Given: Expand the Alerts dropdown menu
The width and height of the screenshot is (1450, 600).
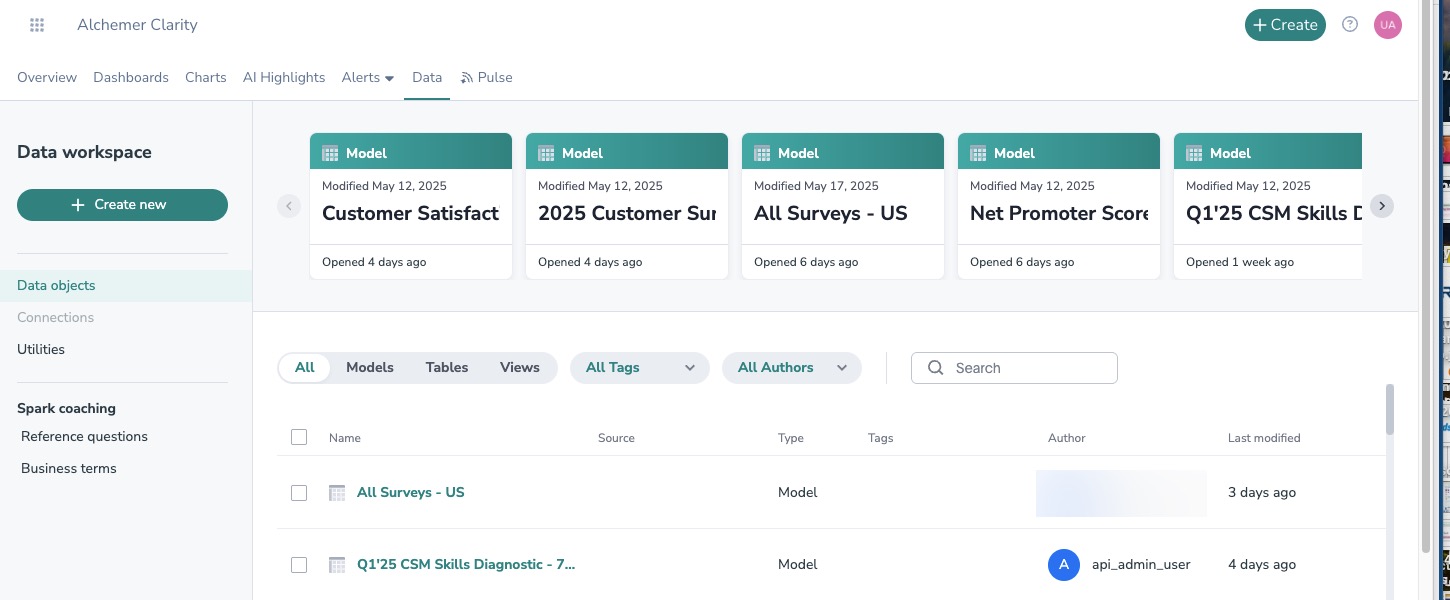Looking at the screenshot, I should [x=368, y=78].
